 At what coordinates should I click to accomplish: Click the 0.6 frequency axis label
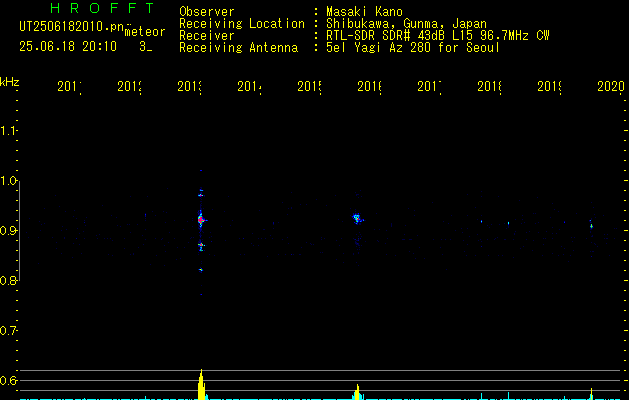point(8,380)
